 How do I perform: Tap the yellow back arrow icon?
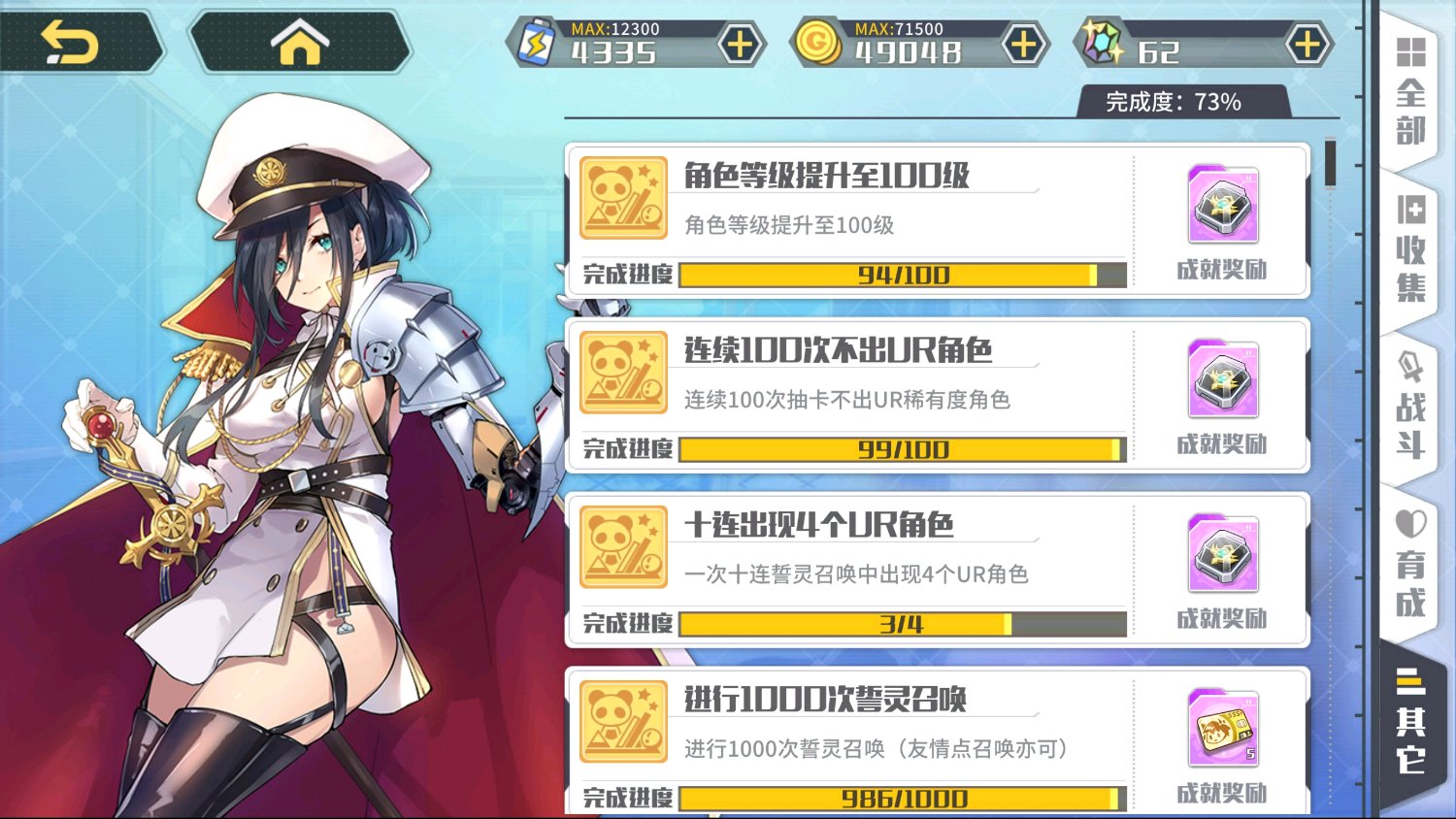[x=70, y=44]
